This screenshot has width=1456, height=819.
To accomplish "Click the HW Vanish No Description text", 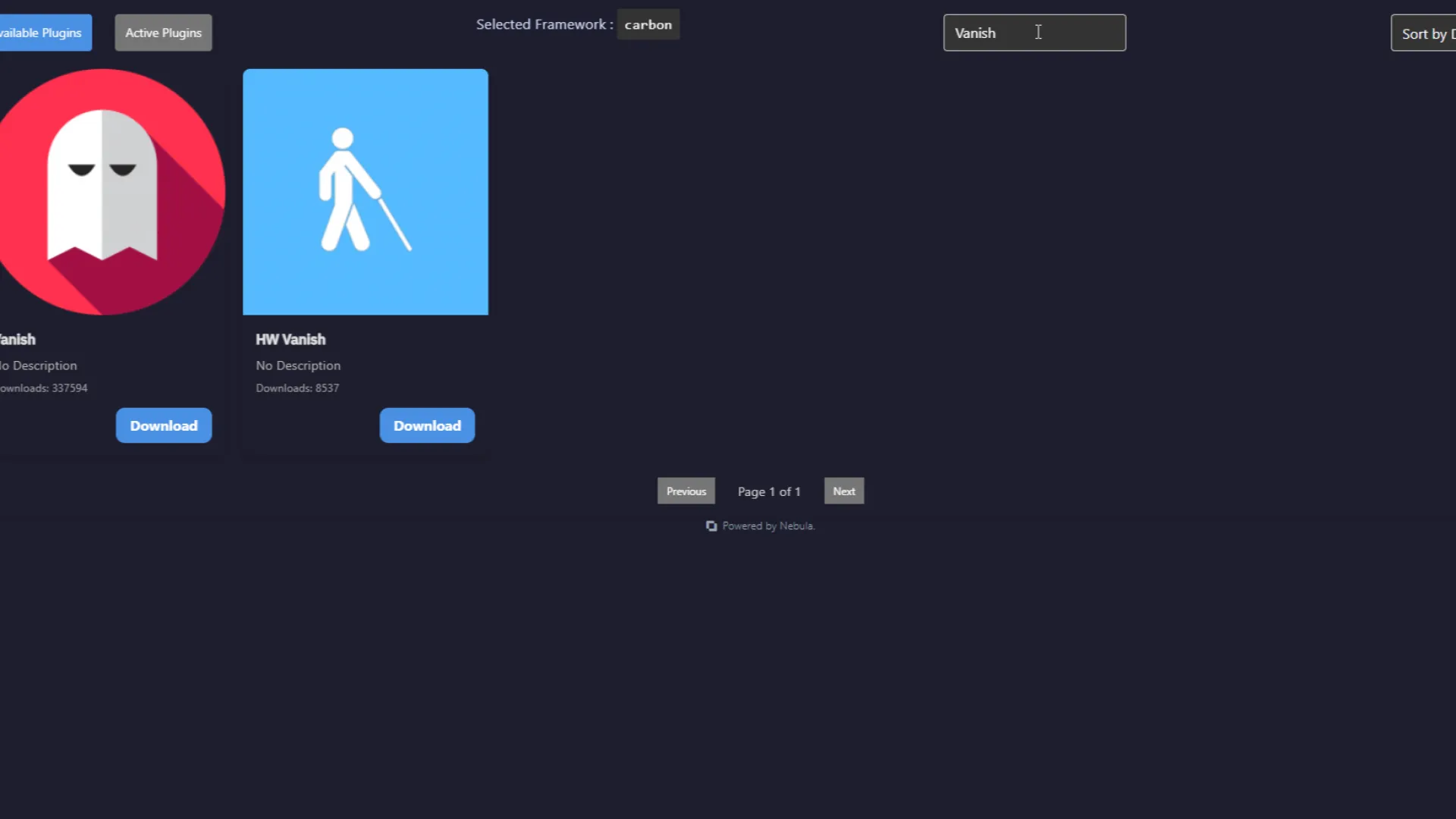I will tap(298, 366).
